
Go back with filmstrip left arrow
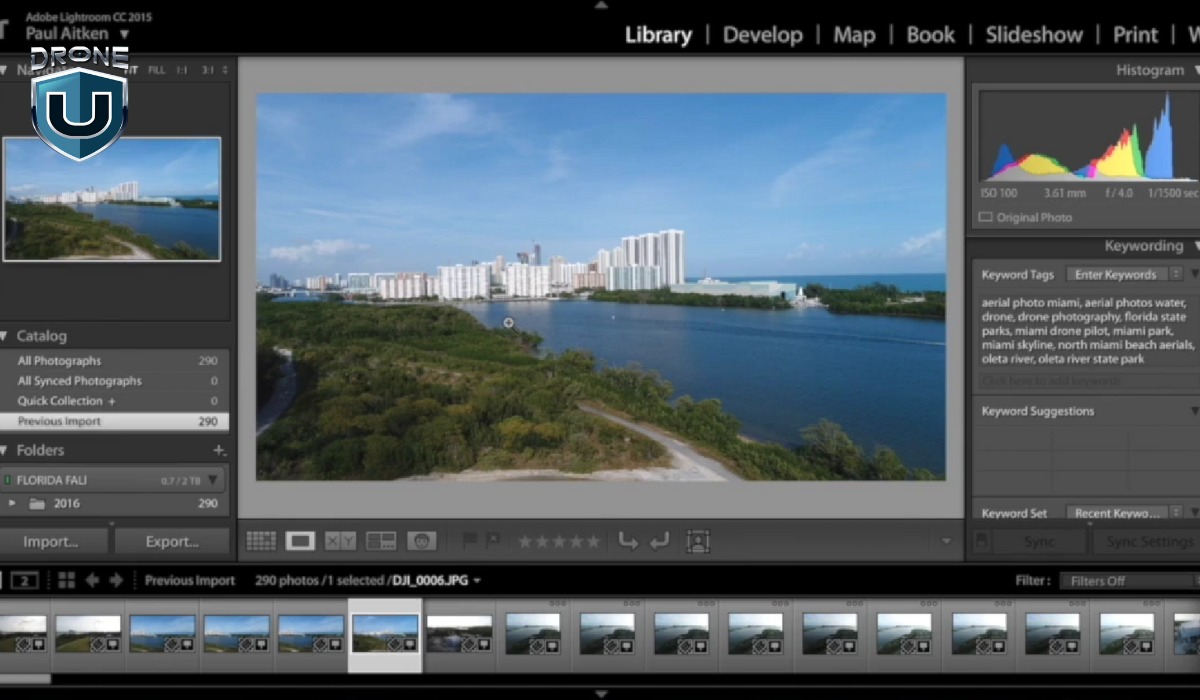(92, 580)
